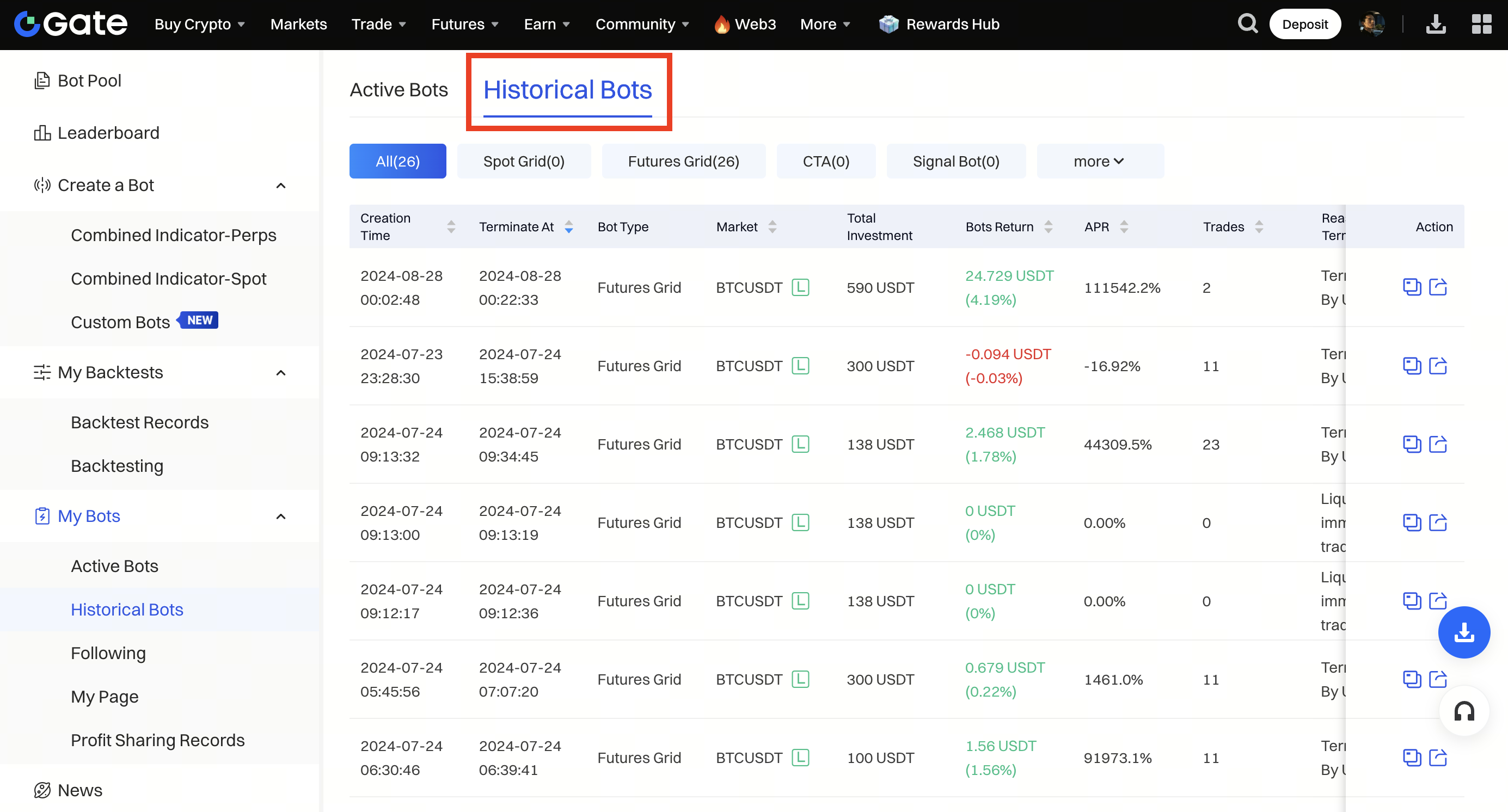Expand the more filter dropdown
1508x812 pixels.
[x=1099, y=162]
